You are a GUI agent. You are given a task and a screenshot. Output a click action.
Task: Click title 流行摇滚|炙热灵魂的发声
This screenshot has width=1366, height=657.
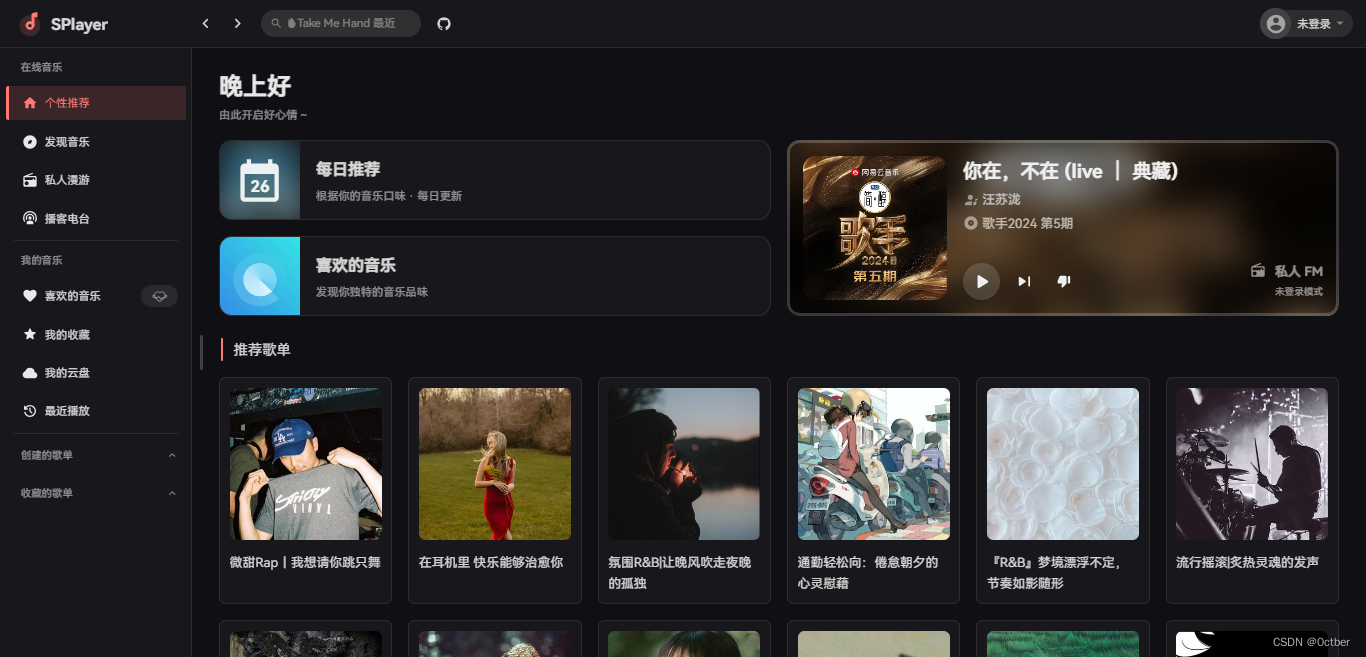[x=1247, y=562]
